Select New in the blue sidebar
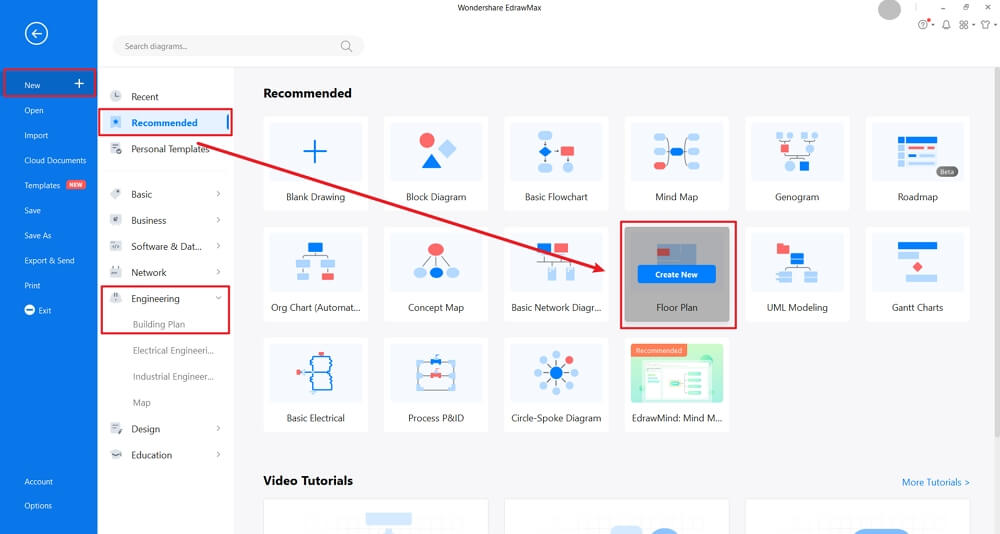1000x534 pixels. coord(49,84)
